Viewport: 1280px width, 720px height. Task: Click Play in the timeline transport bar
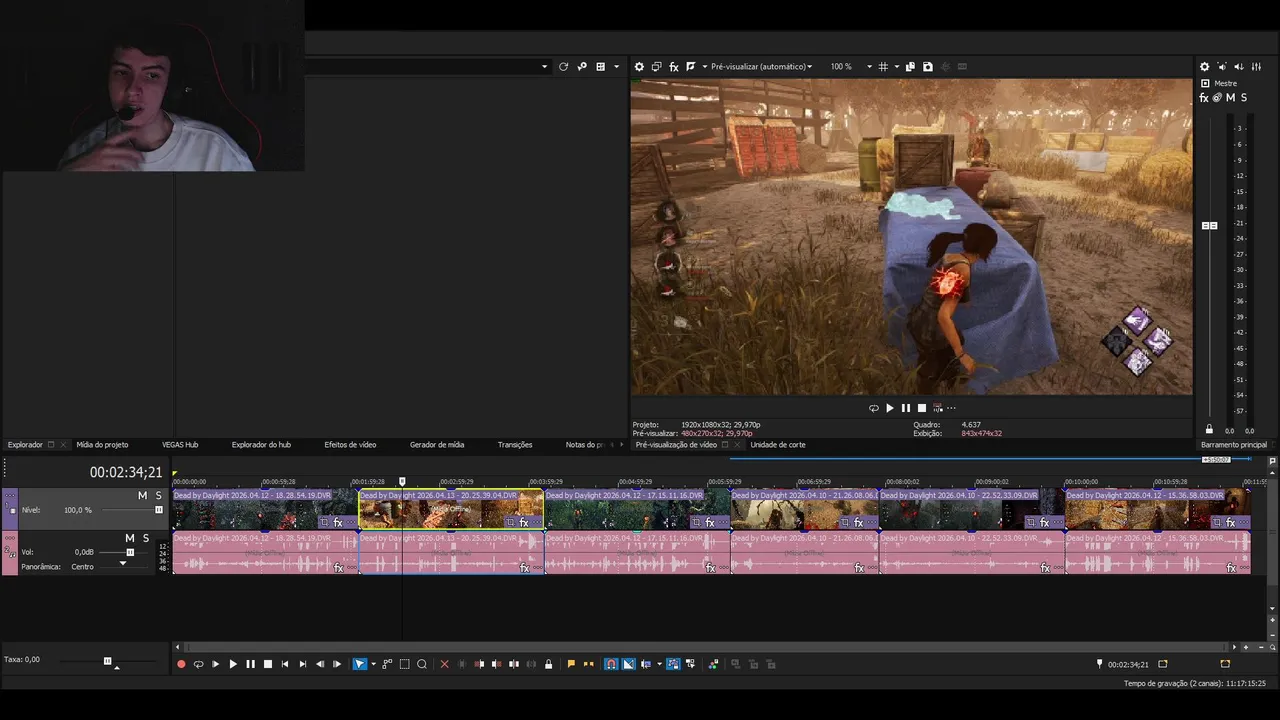click(233, 664)
